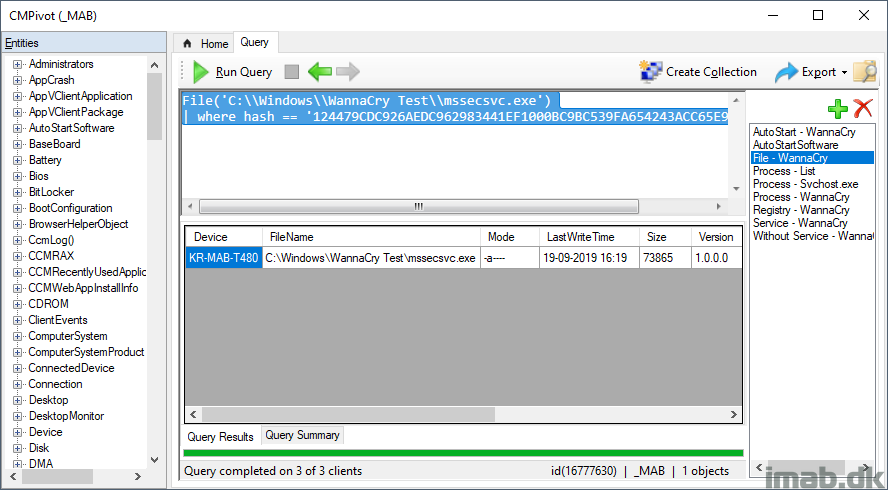
Task: Sort results by Device column header
Action: [x=224, y=237]
